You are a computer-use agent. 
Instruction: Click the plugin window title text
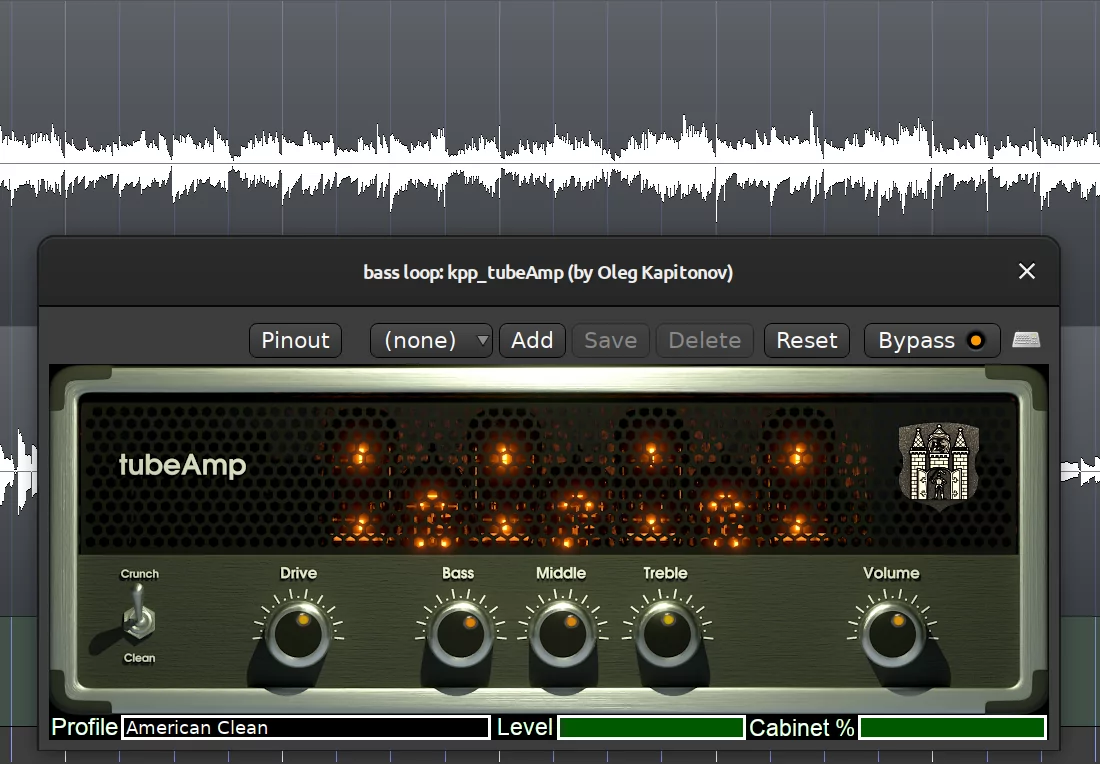[548, 272]
